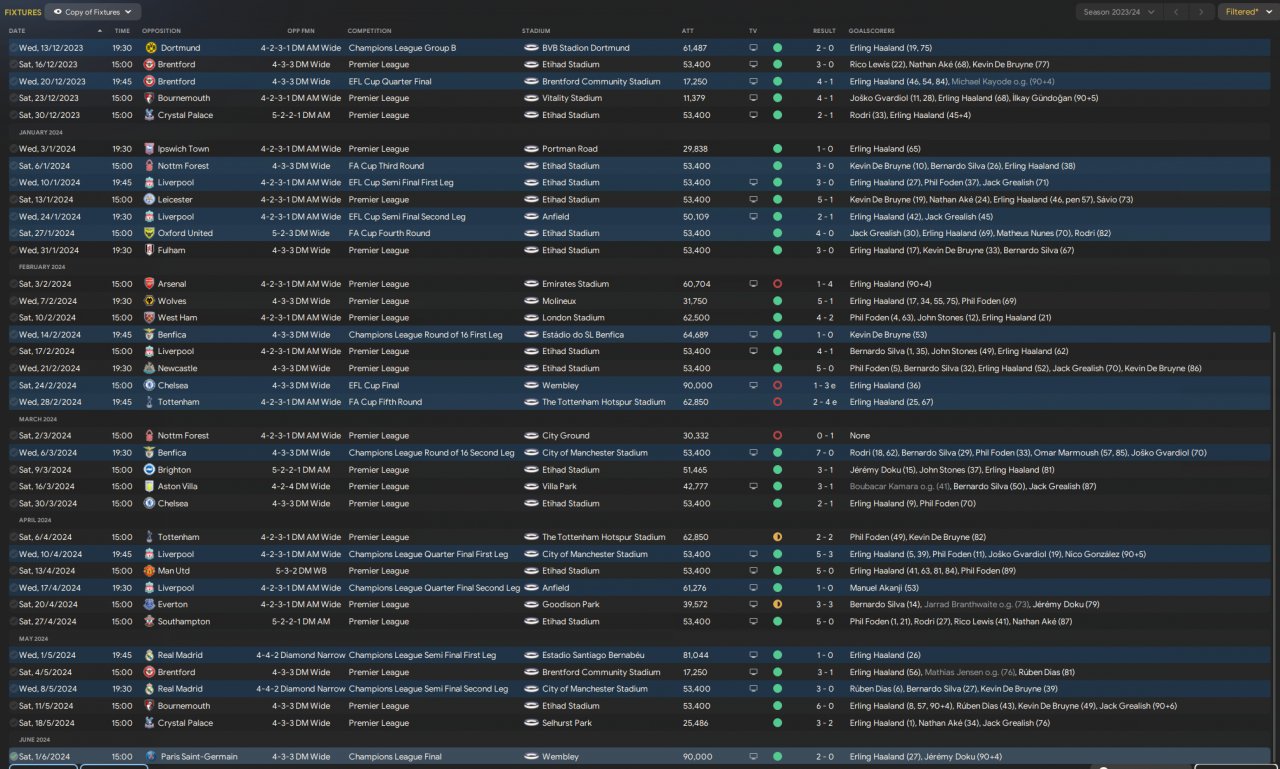
Task: Go to the next season with right arrow
Action: pyautogui.click(x=1201, y=12)
